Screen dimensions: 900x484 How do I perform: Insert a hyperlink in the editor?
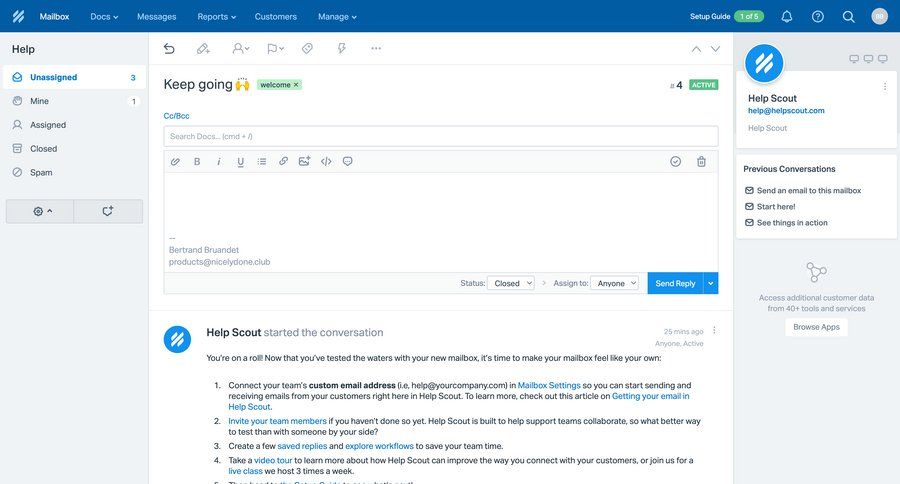tap(284, 161)
